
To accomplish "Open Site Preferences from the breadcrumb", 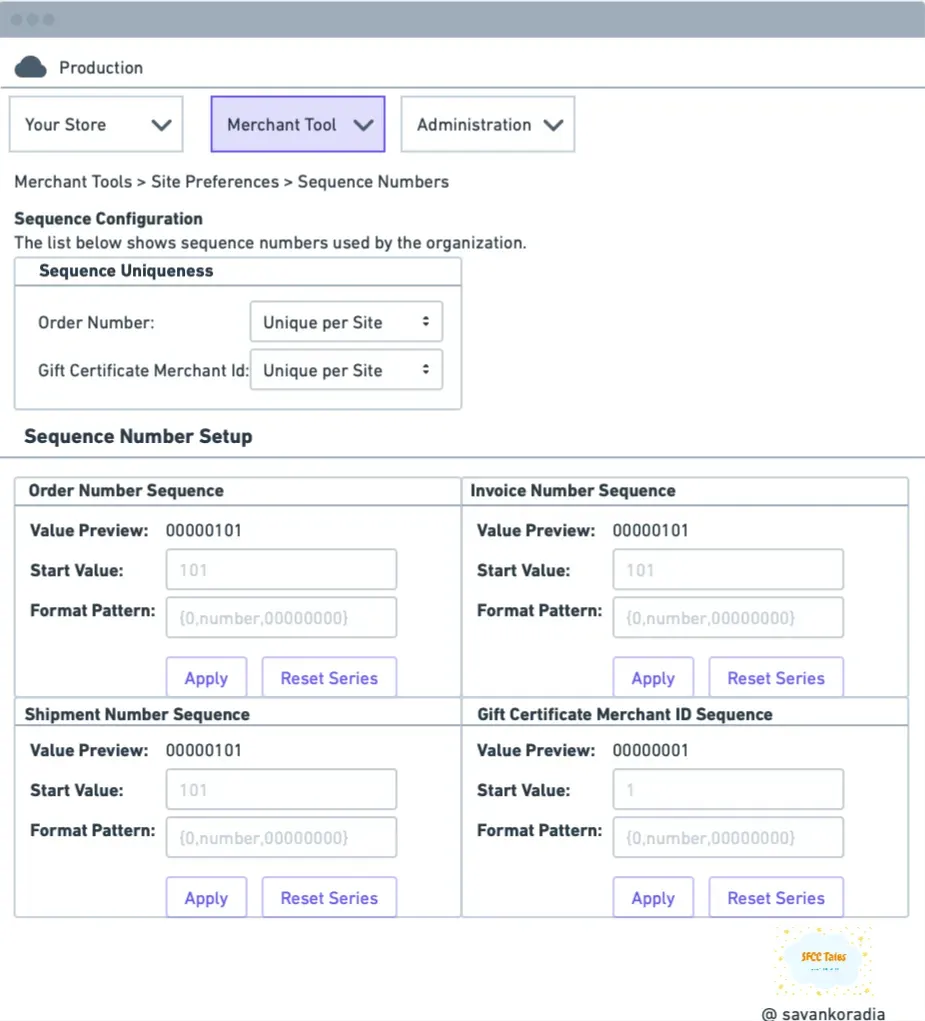I will coord(214,182).
